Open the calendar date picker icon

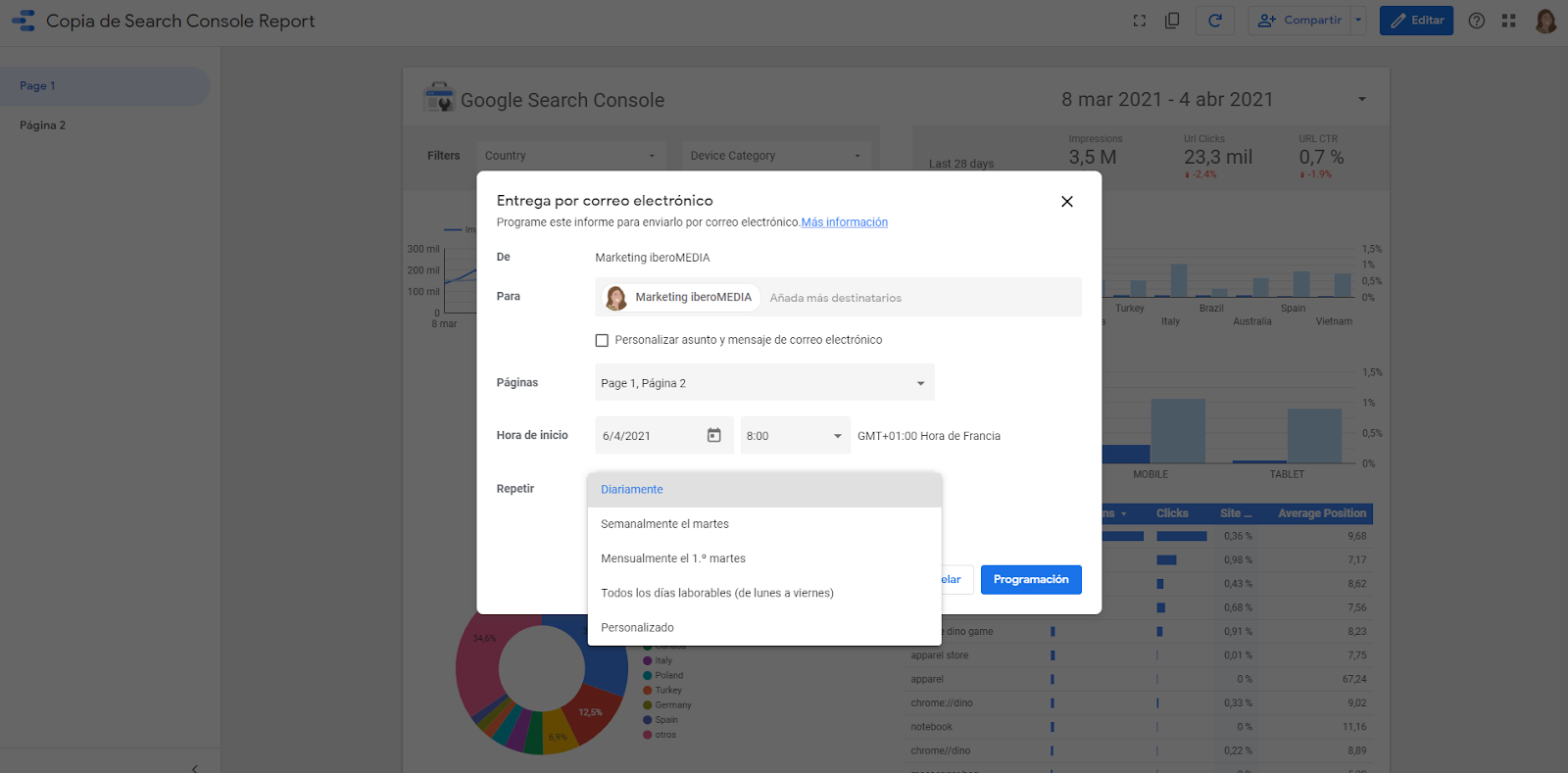714,435
